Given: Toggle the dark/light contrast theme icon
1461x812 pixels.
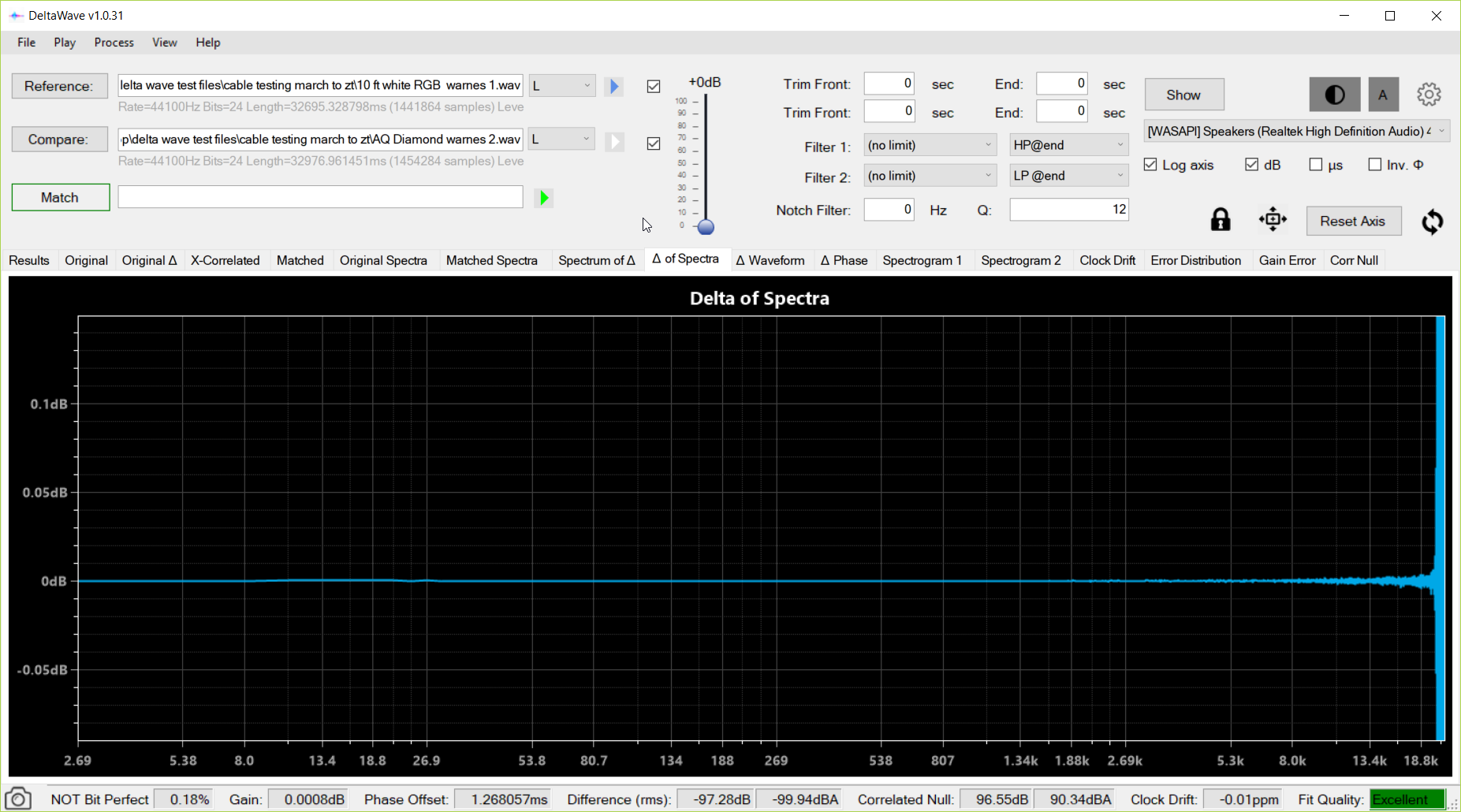Looking at the screenshot, I should (x=1335, y=95).
